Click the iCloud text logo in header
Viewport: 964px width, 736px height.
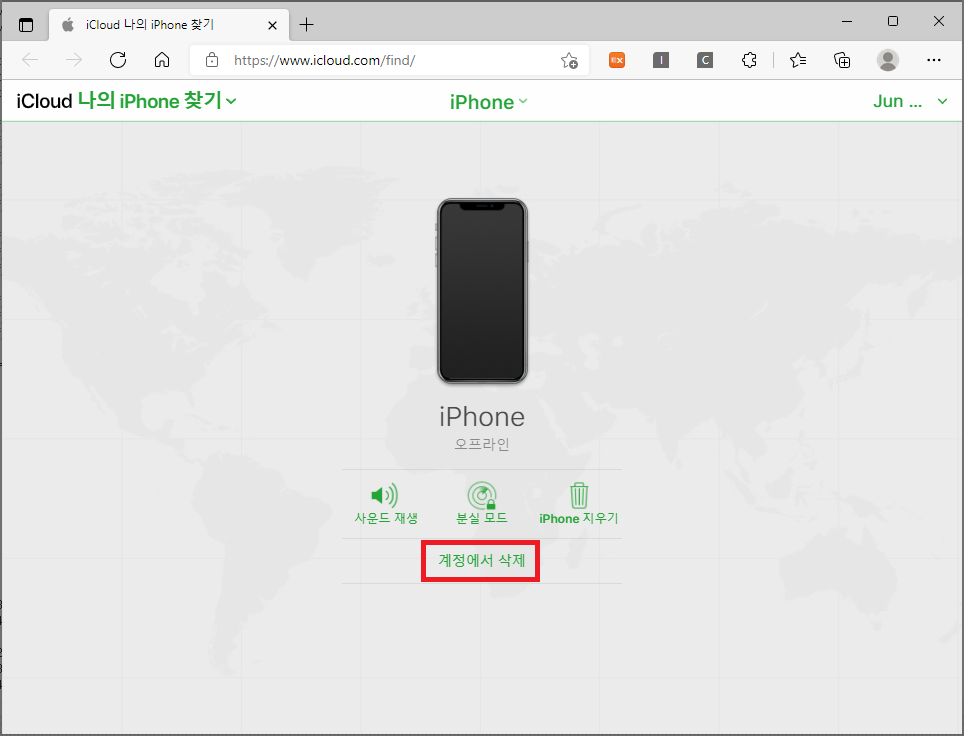click(x=44, y=101)
